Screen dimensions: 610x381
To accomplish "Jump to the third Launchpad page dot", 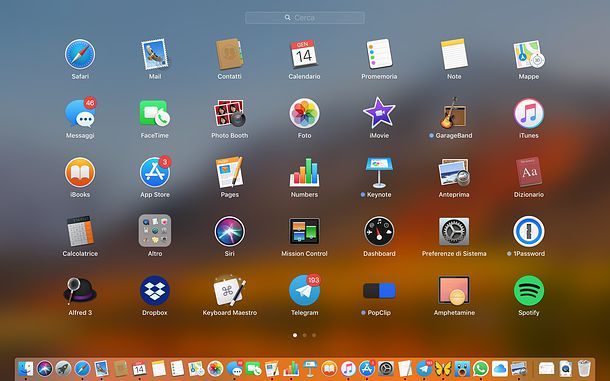I will pyautogui.click(x=314, y=335).
